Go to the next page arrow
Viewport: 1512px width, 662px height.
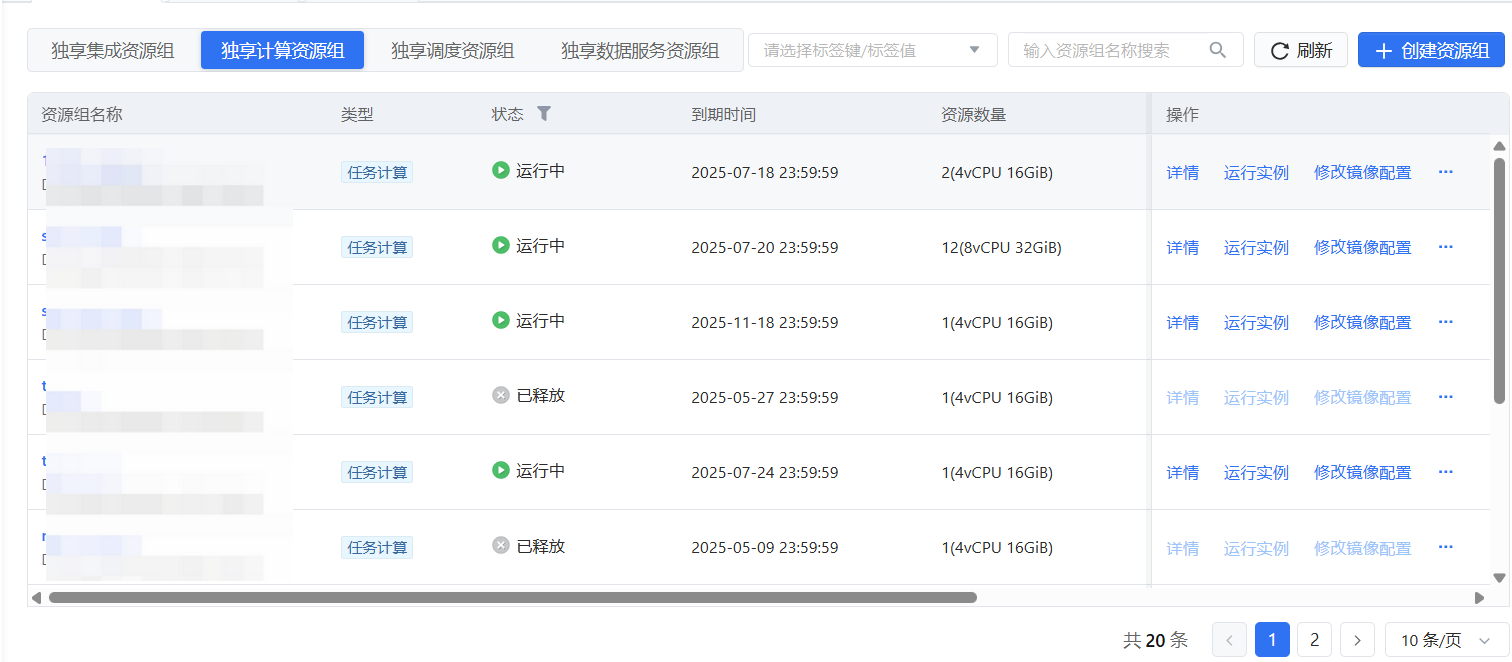coord(1357,640)
